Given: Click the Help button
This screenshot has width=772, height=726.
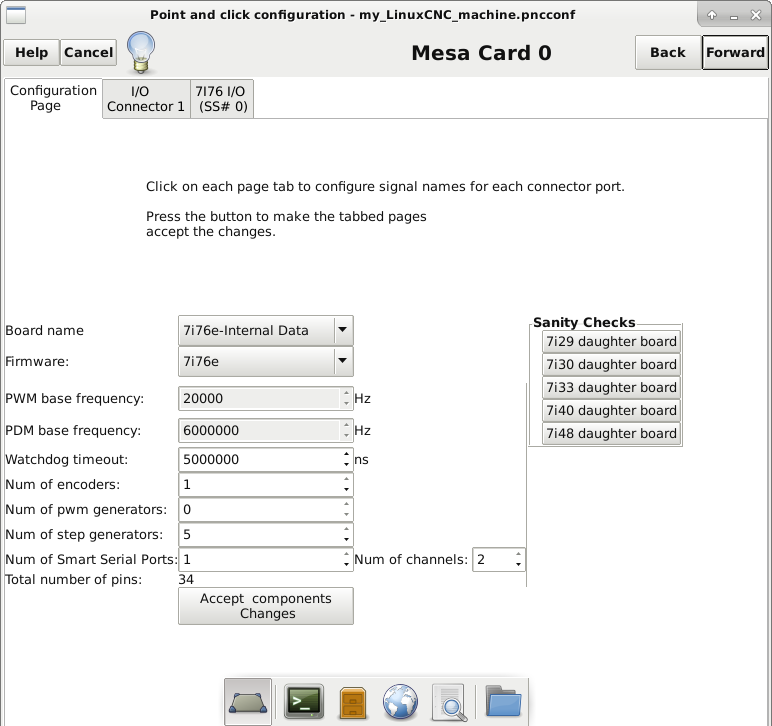Looking at the screenshot, I should pyautogui.click(x=32, y=52).
